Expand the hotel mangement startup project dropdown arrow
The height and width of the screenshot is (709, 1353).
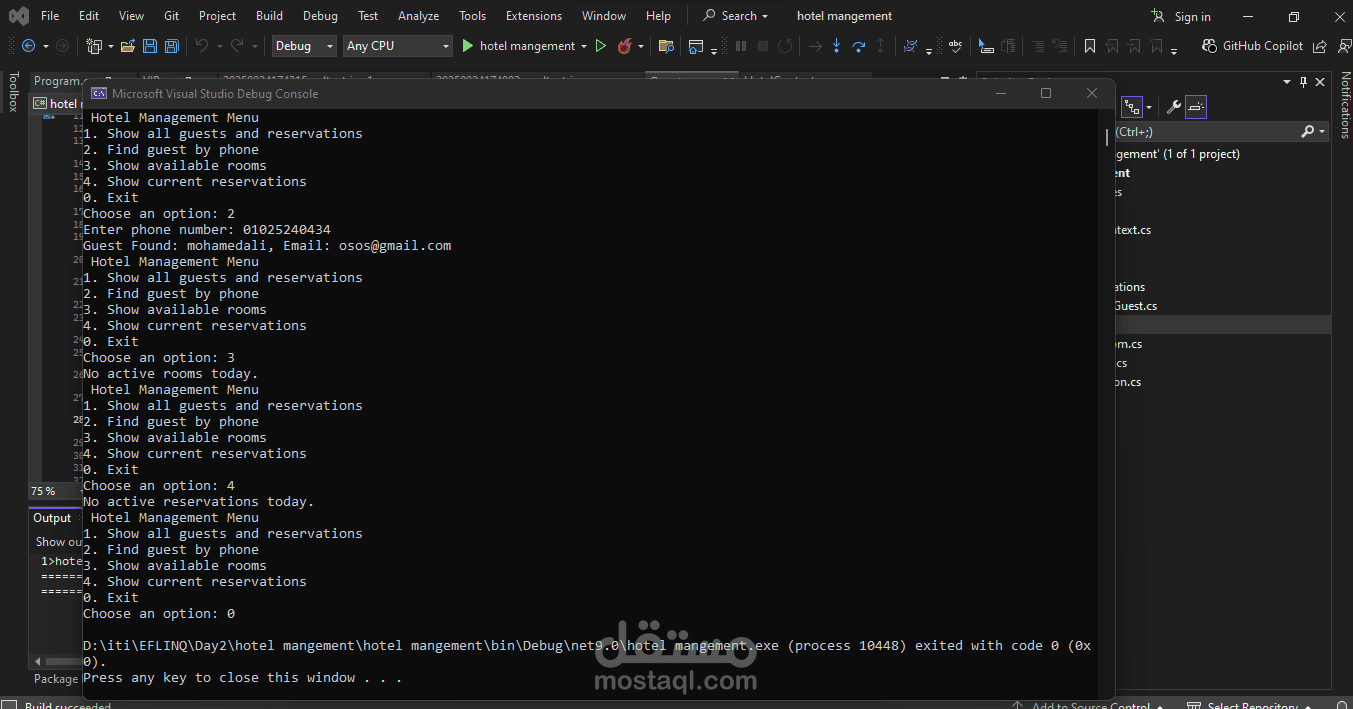[584, 46]
